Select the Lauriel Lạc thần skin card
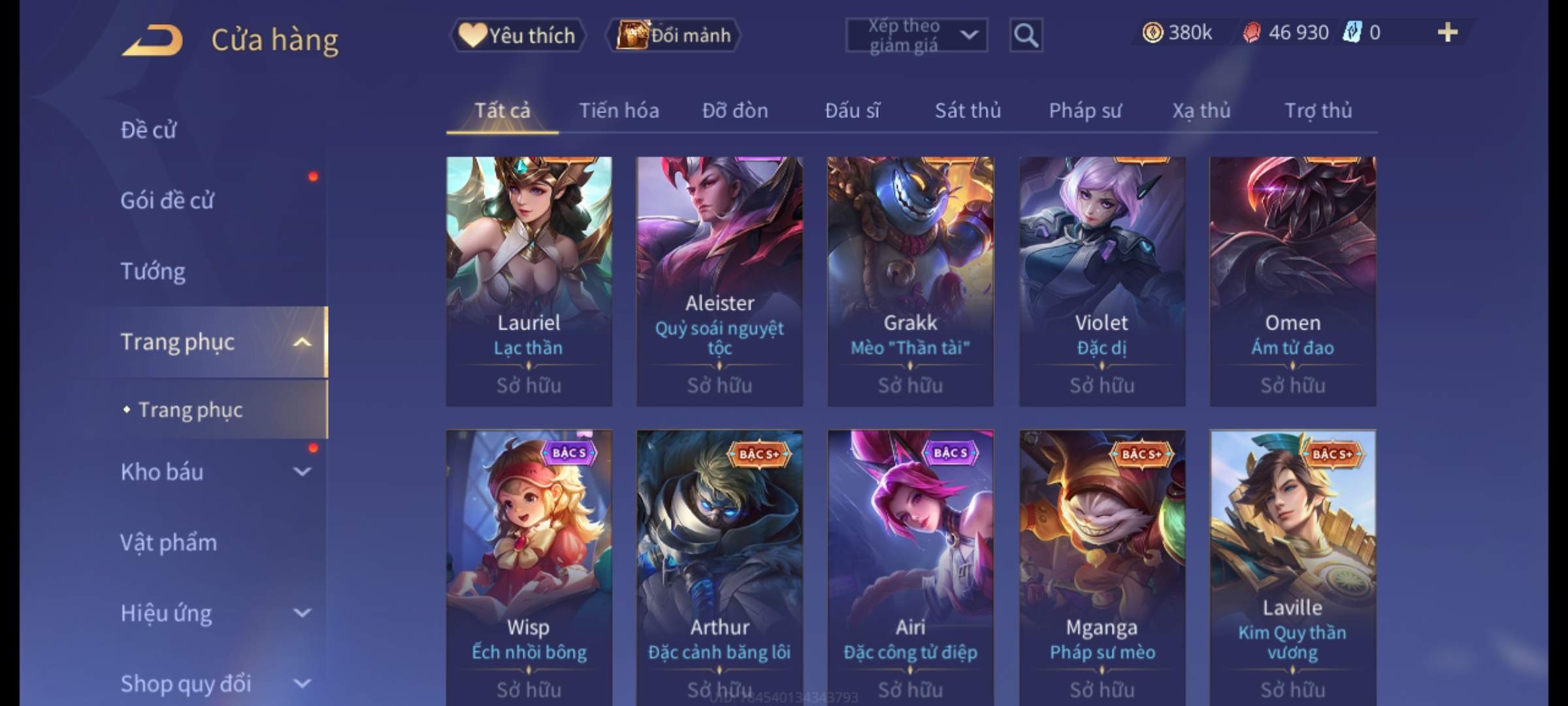The height and width of the screenshot is (706, 1568). pos(529,281)
